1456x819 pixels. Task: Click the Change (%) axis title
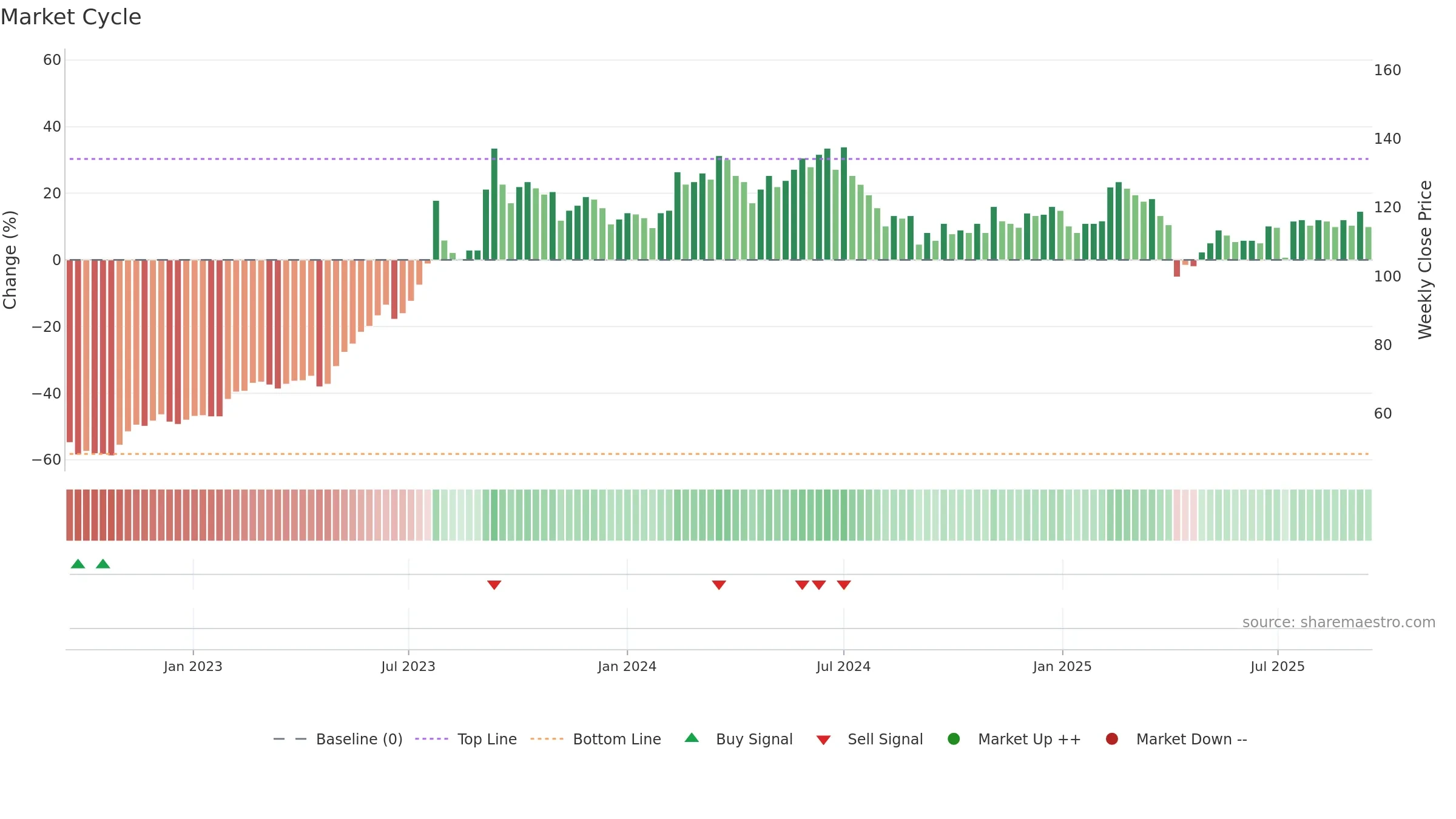(x=10, y=260)
